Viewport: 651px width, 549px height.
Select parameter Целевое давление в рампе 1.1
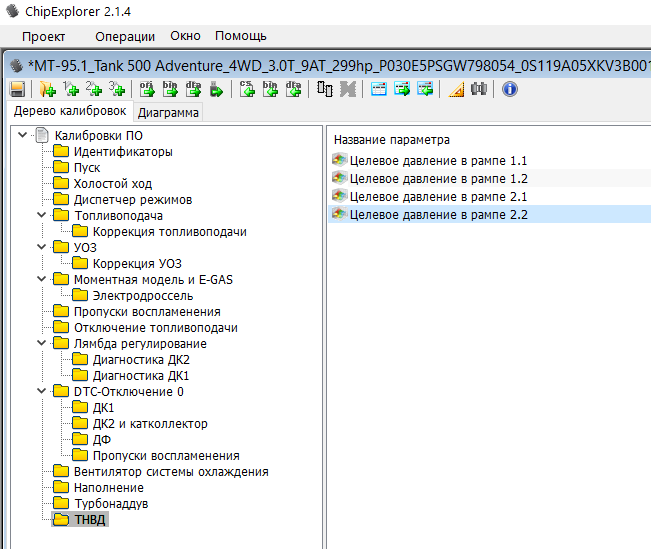[438, 161]
